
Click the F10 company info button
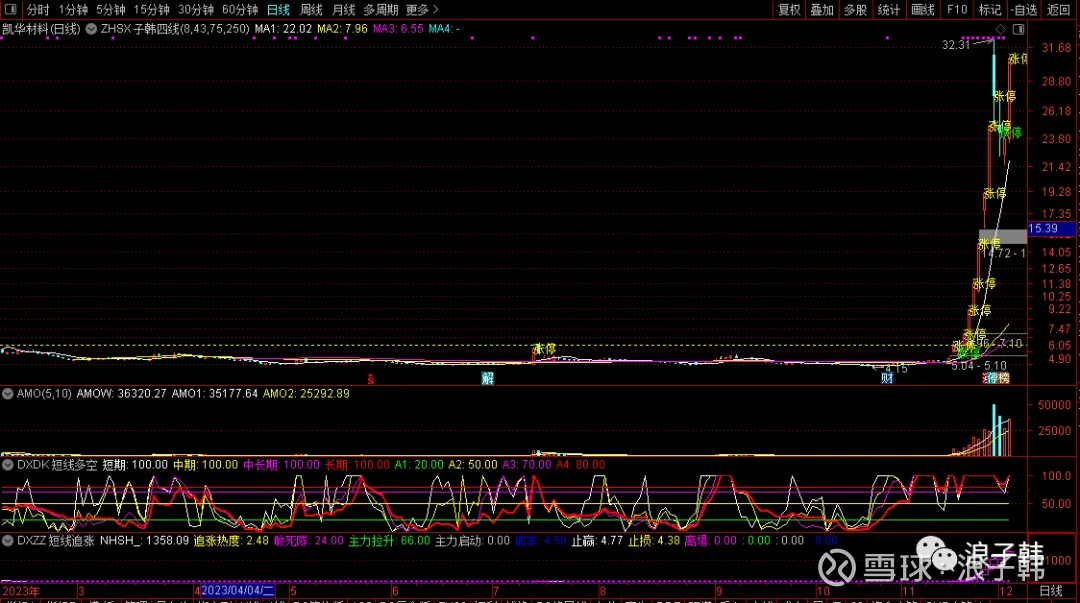(956, 9)
